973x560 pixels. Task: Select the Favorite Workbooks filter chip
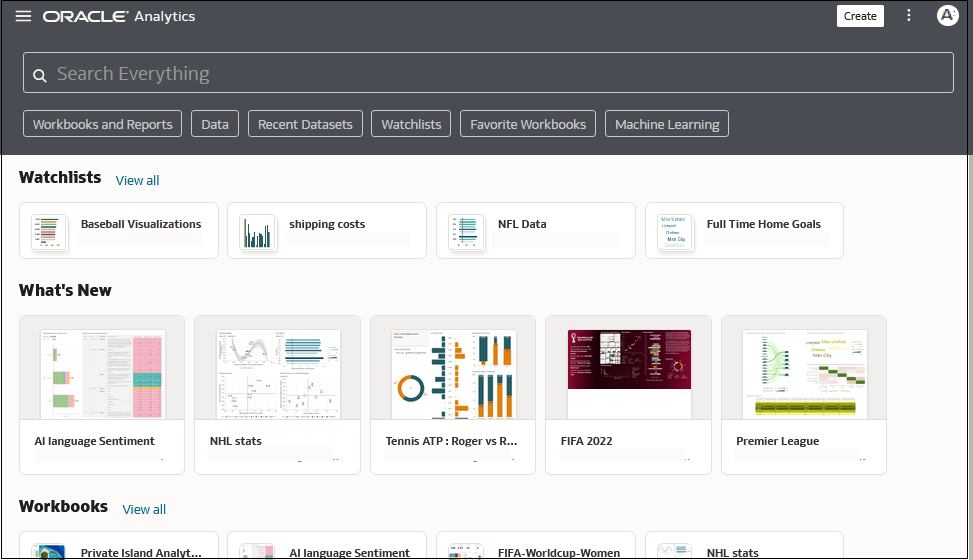(x=528, y=124)
